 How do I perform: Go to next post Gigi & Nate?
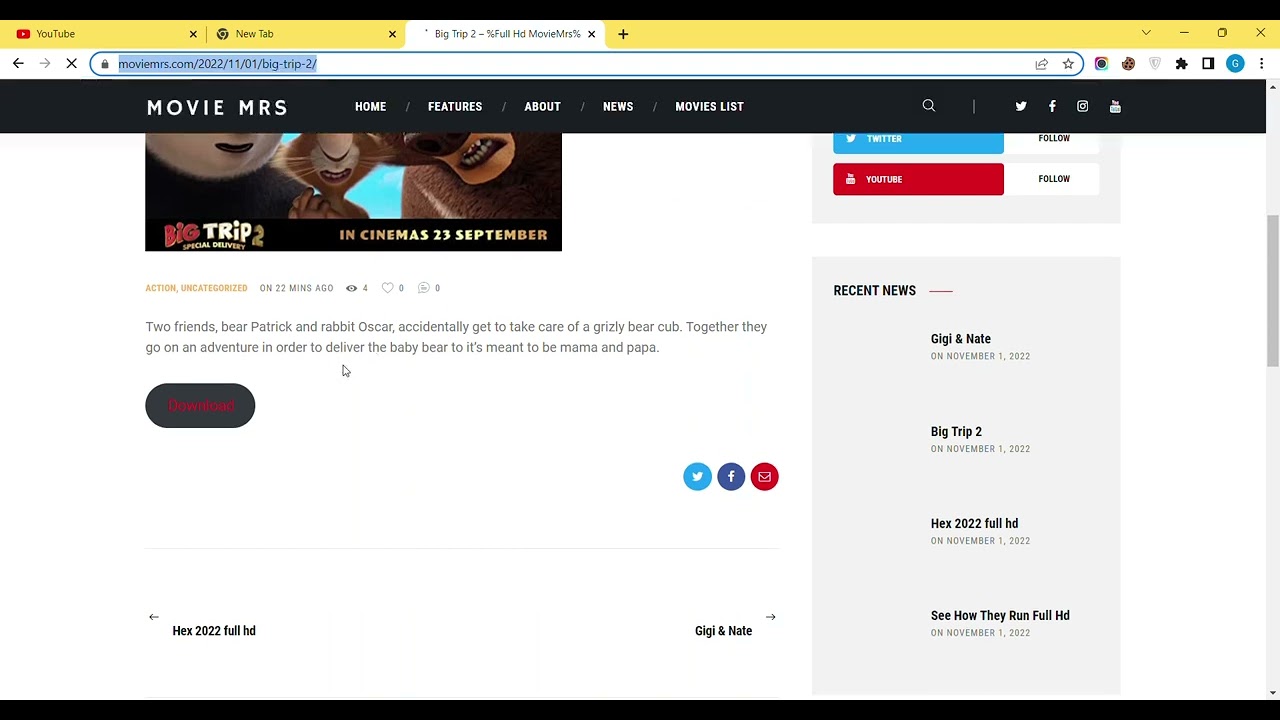click(x=723, y=631)
